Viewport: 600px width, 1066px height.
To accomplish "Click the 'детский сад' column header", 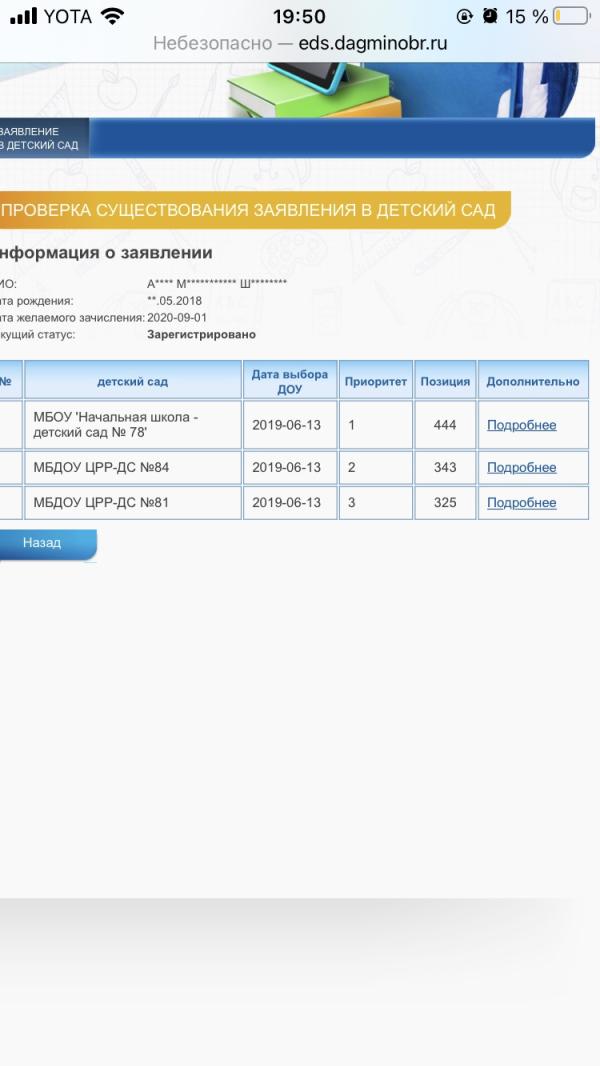I will pyautogui.click(x=133, y=380).
